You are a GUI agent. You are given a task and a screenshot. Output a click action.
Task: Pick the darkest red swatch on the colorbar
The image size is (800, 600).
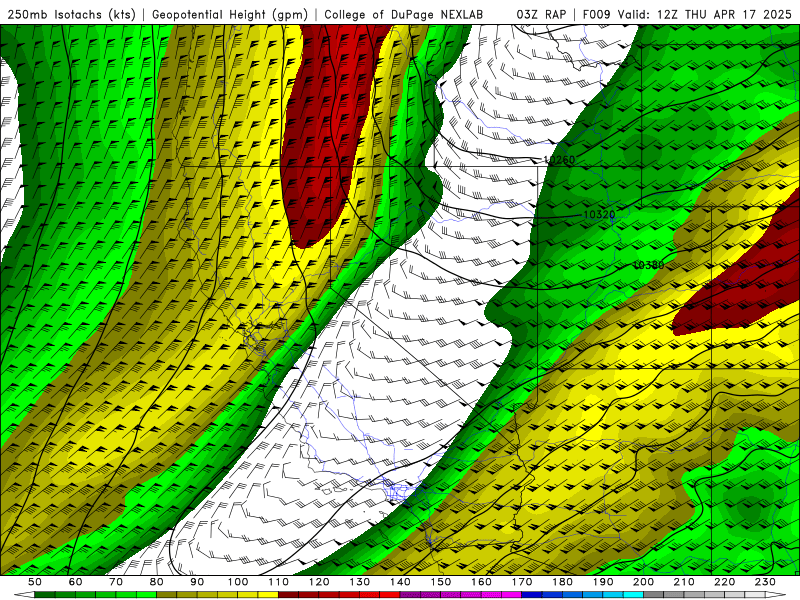(288, 594)
